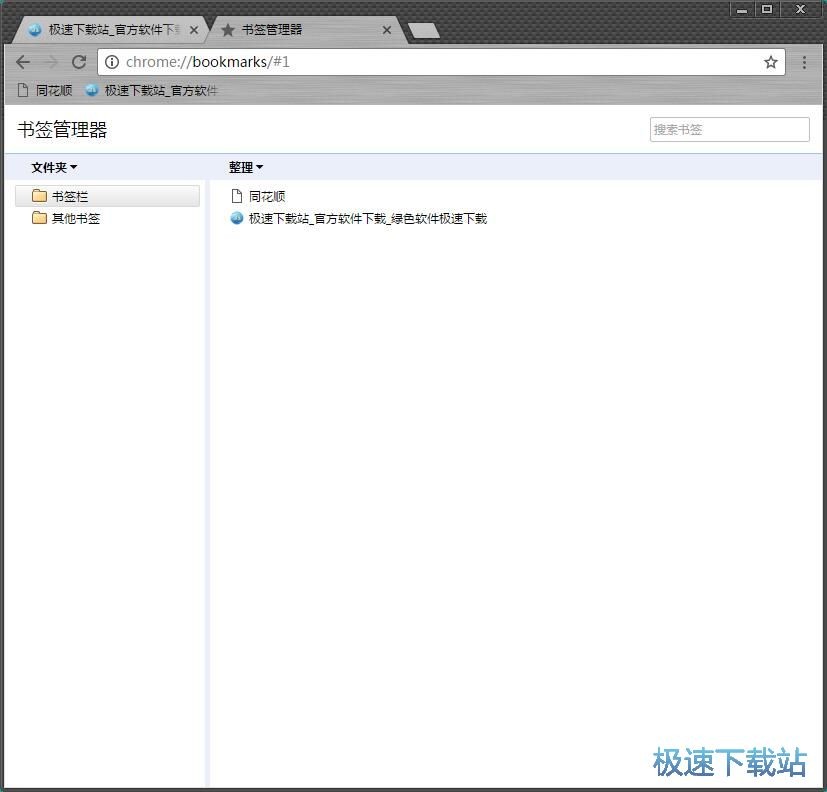The width and height of the screenshot is (827, 792).
Task: Focus the 搜索书签 search box
Action: tap(729, 129)
